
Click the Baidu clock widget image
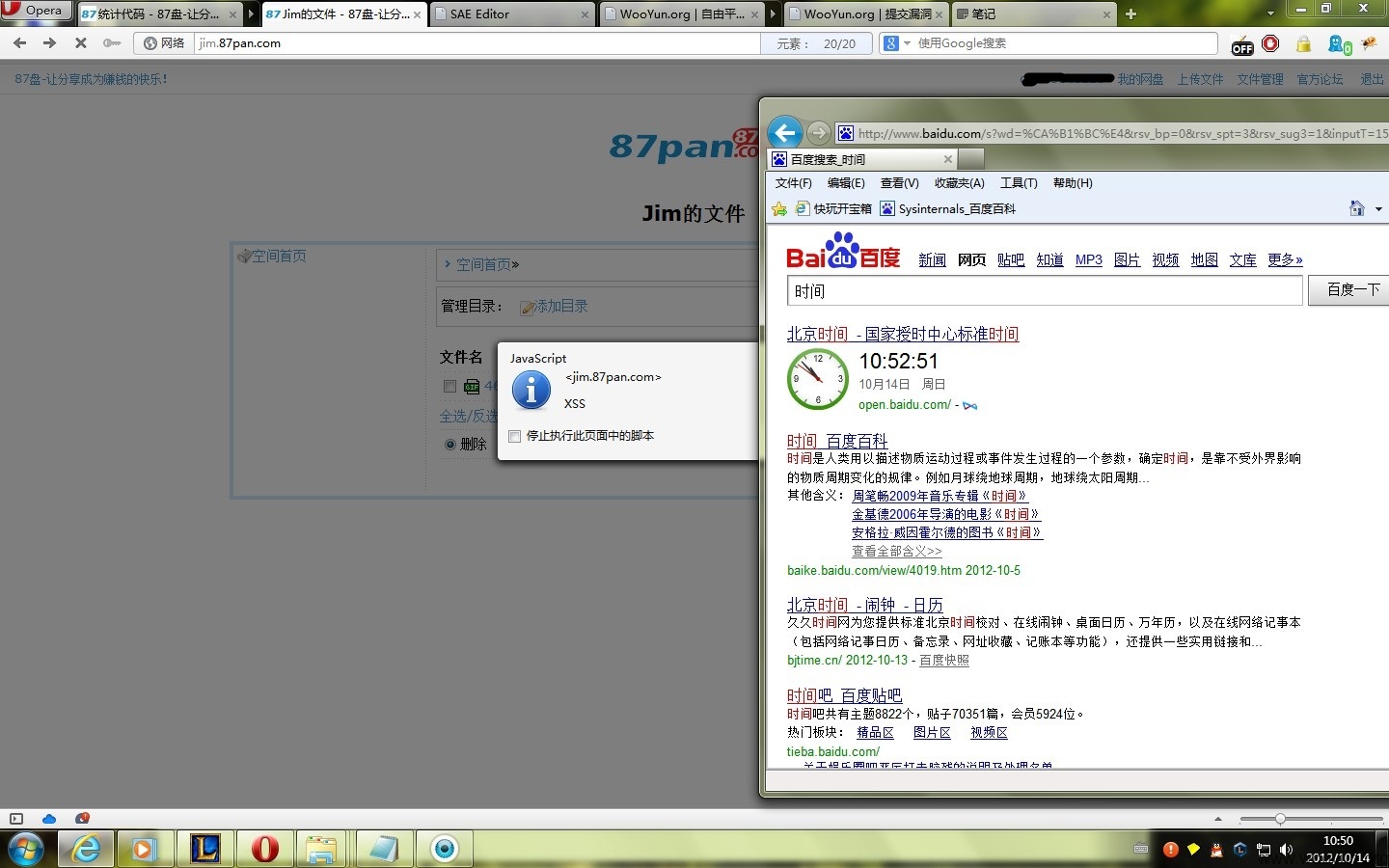tap(818, 379)
